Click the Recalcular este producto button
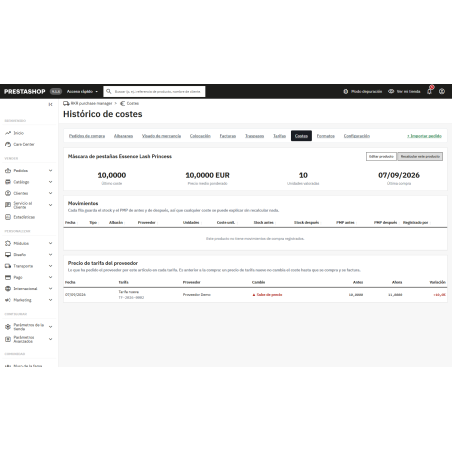The image size is (452, 452). (x=420, y=157)
